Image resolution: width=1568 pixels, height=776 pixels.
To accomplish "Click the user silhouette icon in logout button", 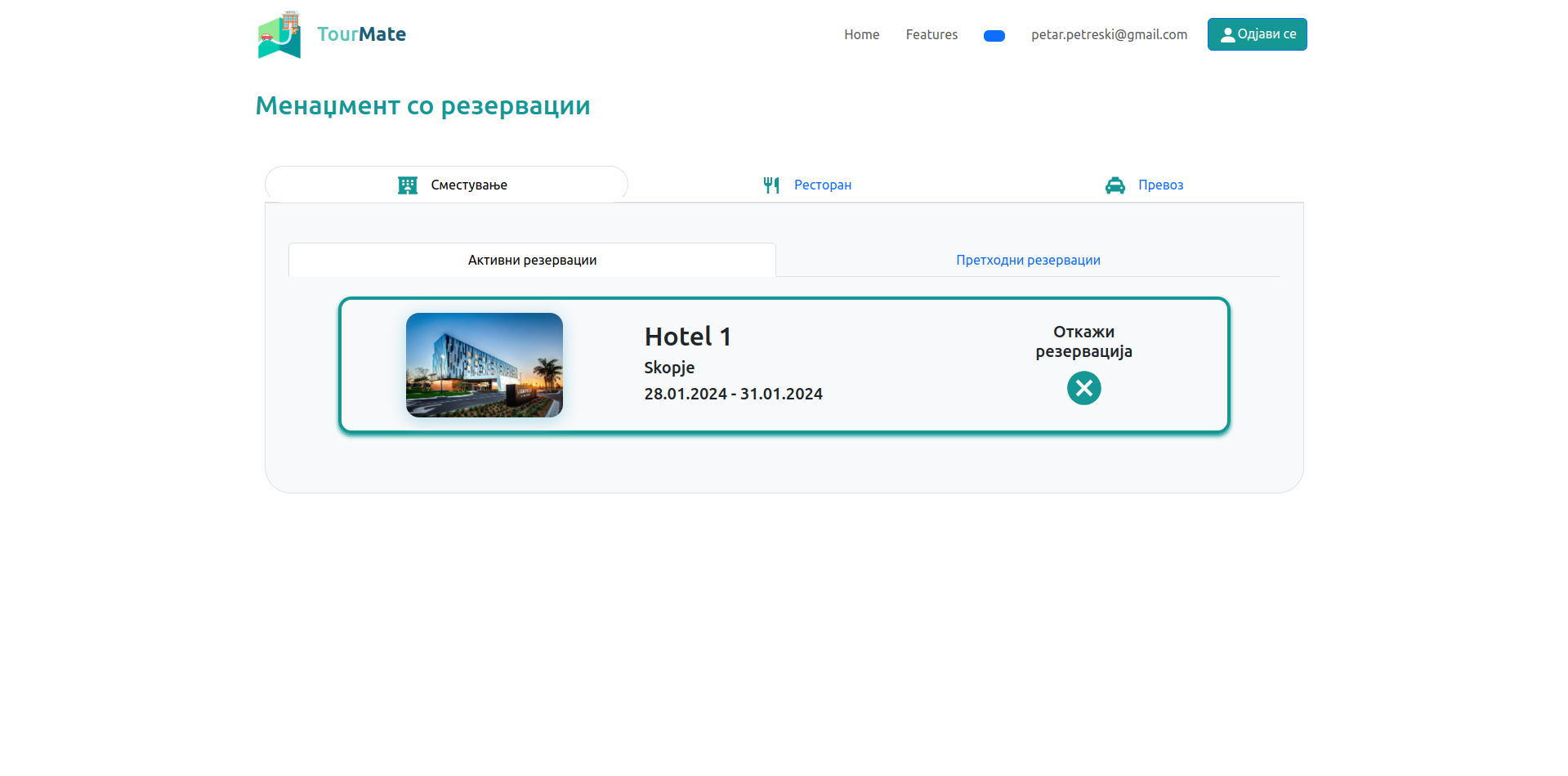I will point(1227,35).
